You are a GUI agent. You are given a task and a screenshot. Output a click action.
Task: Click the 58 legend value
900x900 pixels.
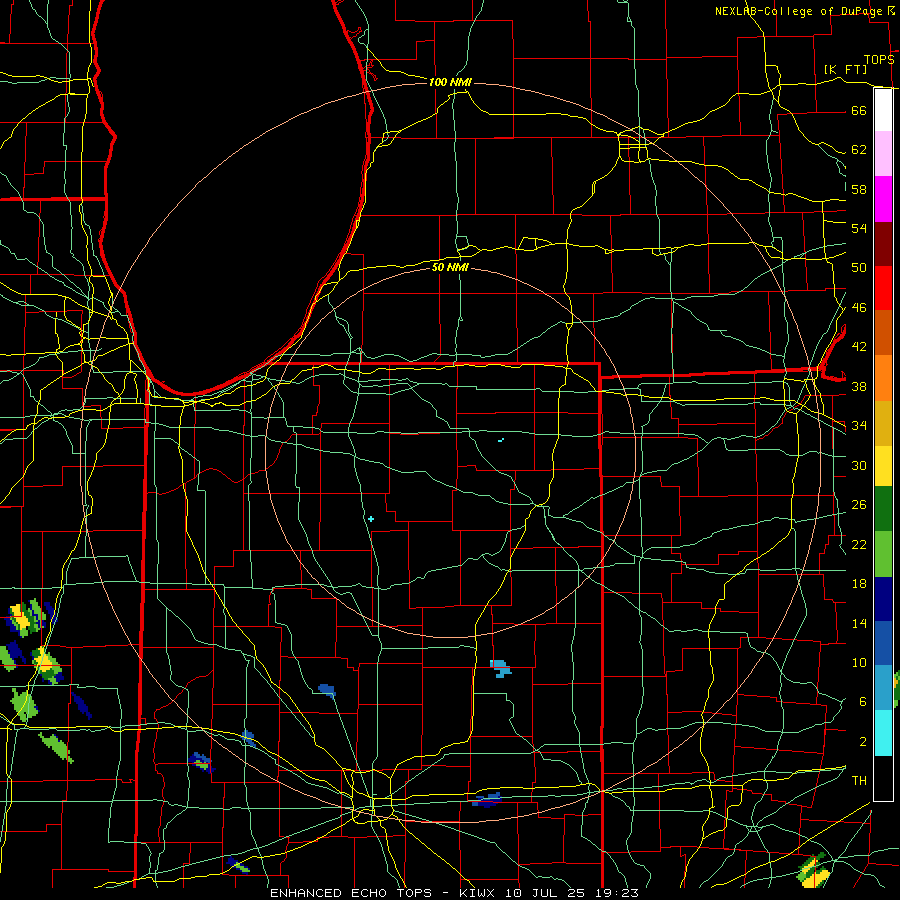point(859,189)
